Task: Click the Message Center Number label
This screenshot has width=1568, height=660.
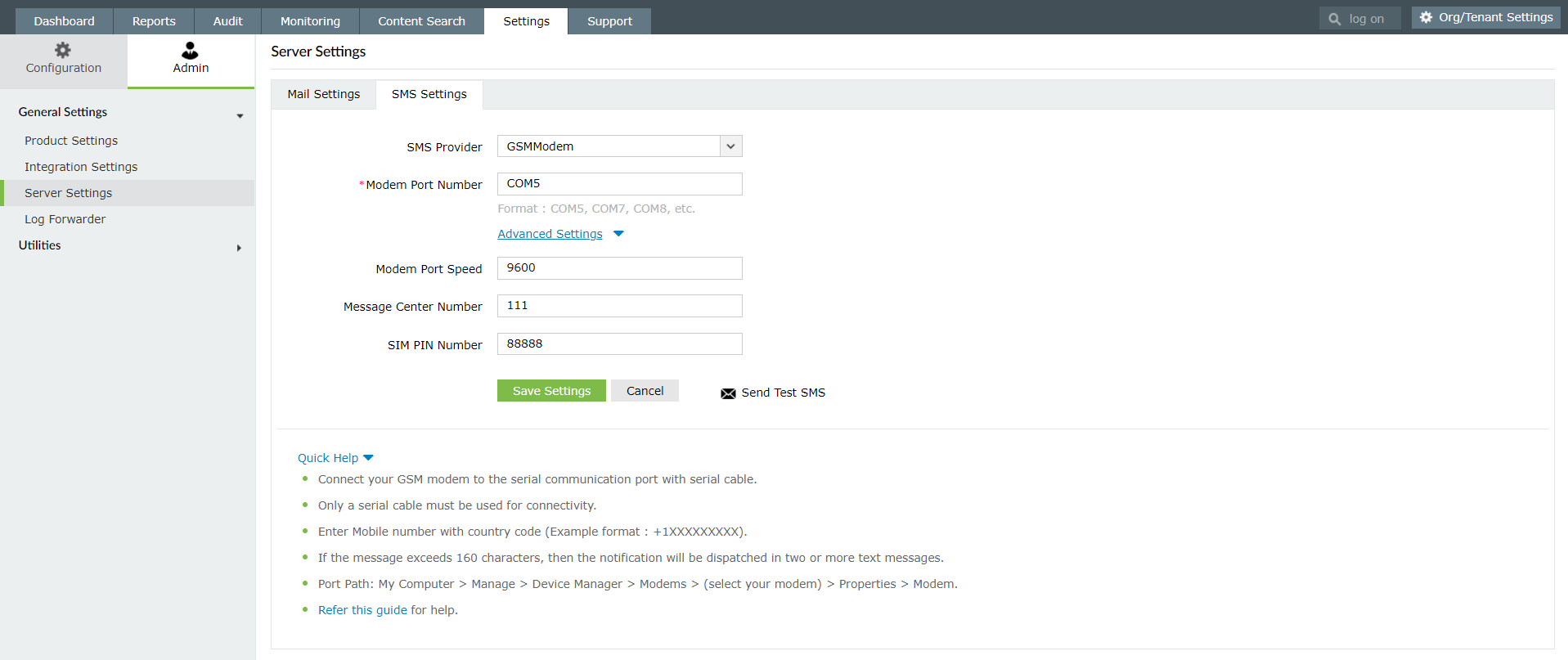Action: [413, 307]
